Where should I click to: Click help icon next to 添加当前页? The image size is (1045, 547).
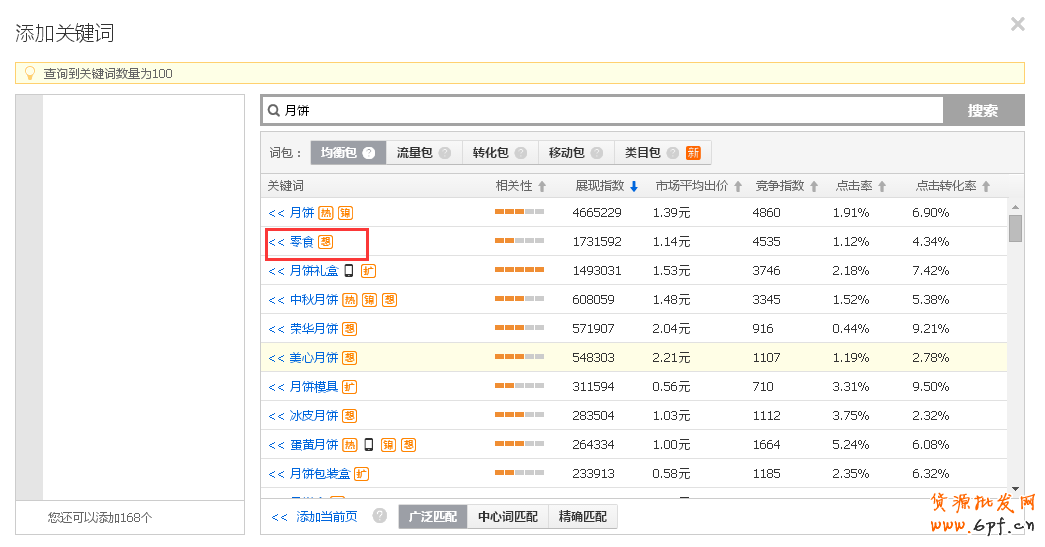pyautogui.click(x=380, y=516)
